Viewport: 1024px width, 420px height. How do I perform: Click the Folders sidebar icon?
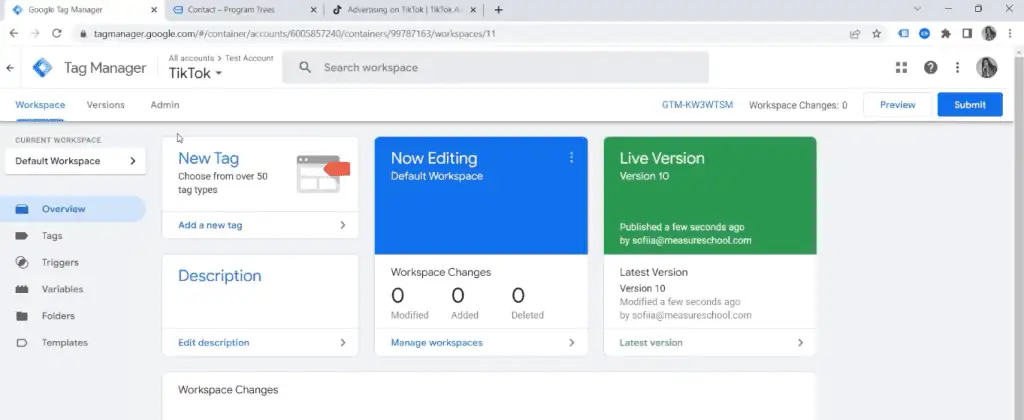click(x=22, y=316)
